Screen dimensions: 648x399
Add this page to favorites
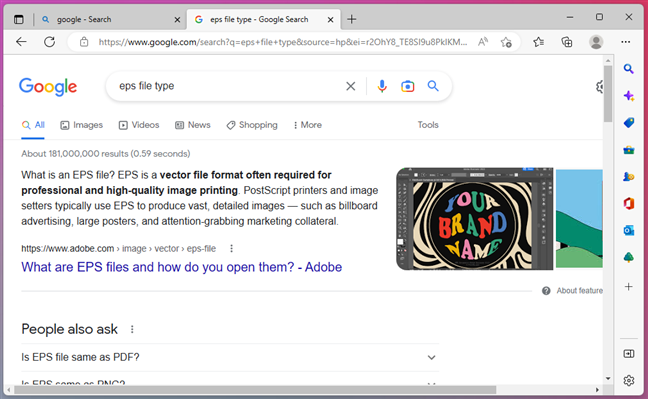coord(506,42)
